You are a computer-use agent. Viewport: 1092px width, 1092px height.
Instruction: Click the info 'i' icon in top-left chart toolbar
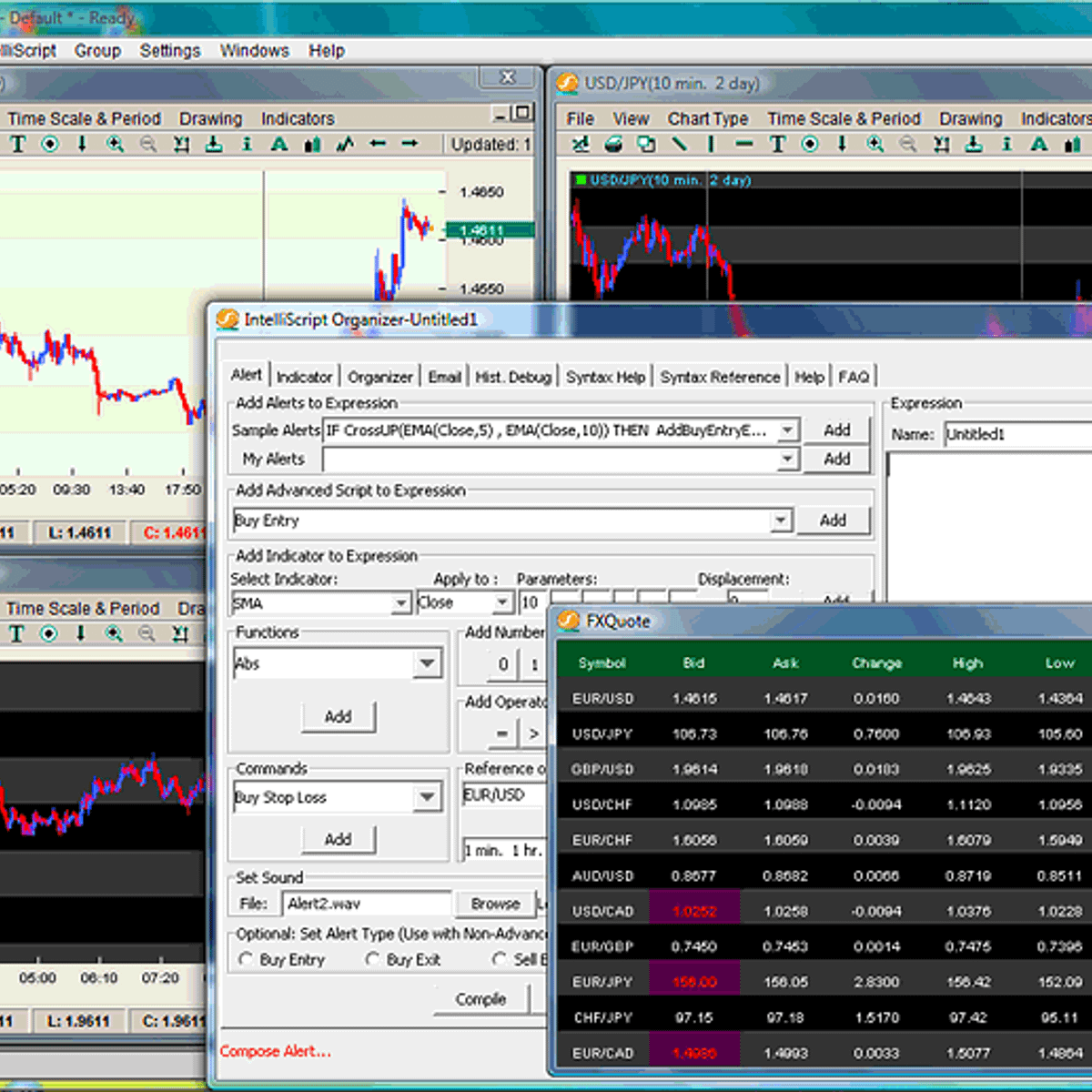(247, 144)
